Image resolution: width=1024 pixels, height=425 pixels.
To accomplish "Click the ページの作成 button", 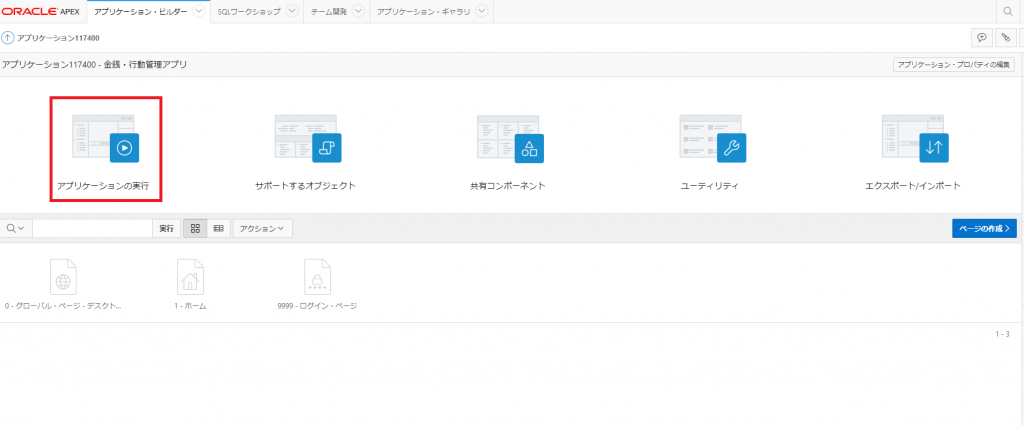I will click(x=984, y=228).
